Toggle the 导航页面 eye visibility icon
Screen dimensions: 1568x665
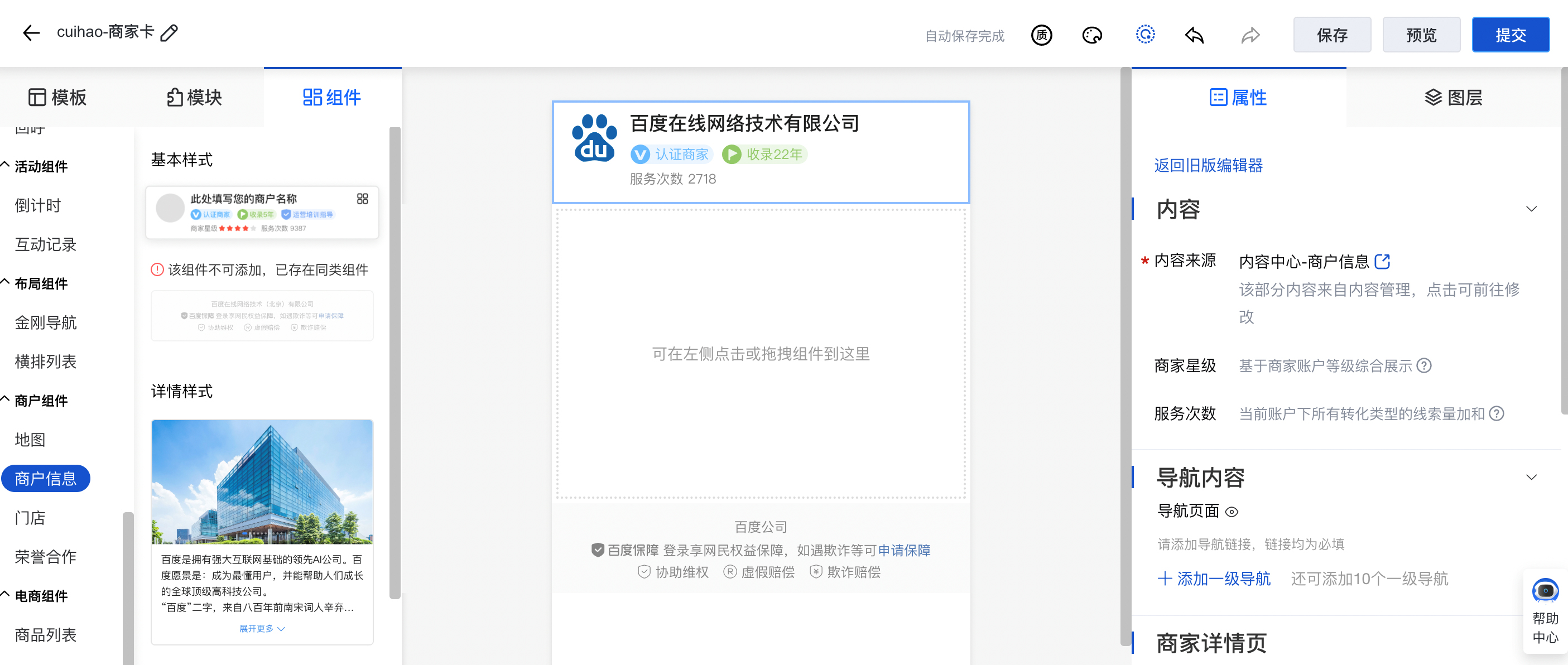tap(1232, 512)
